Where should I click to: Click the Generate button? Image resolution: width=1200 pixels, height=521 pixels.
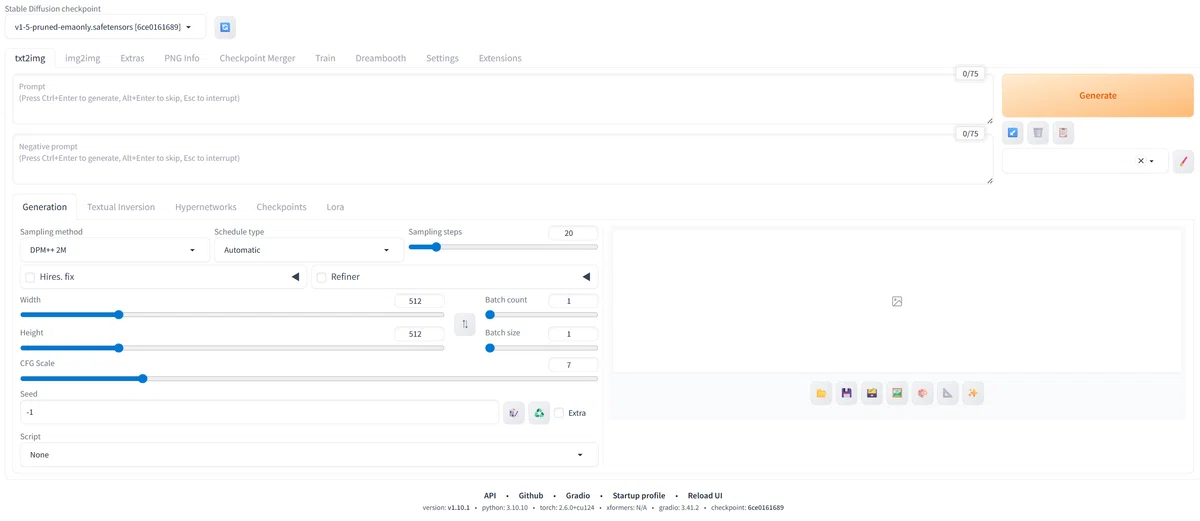(x=1098, y=95)
